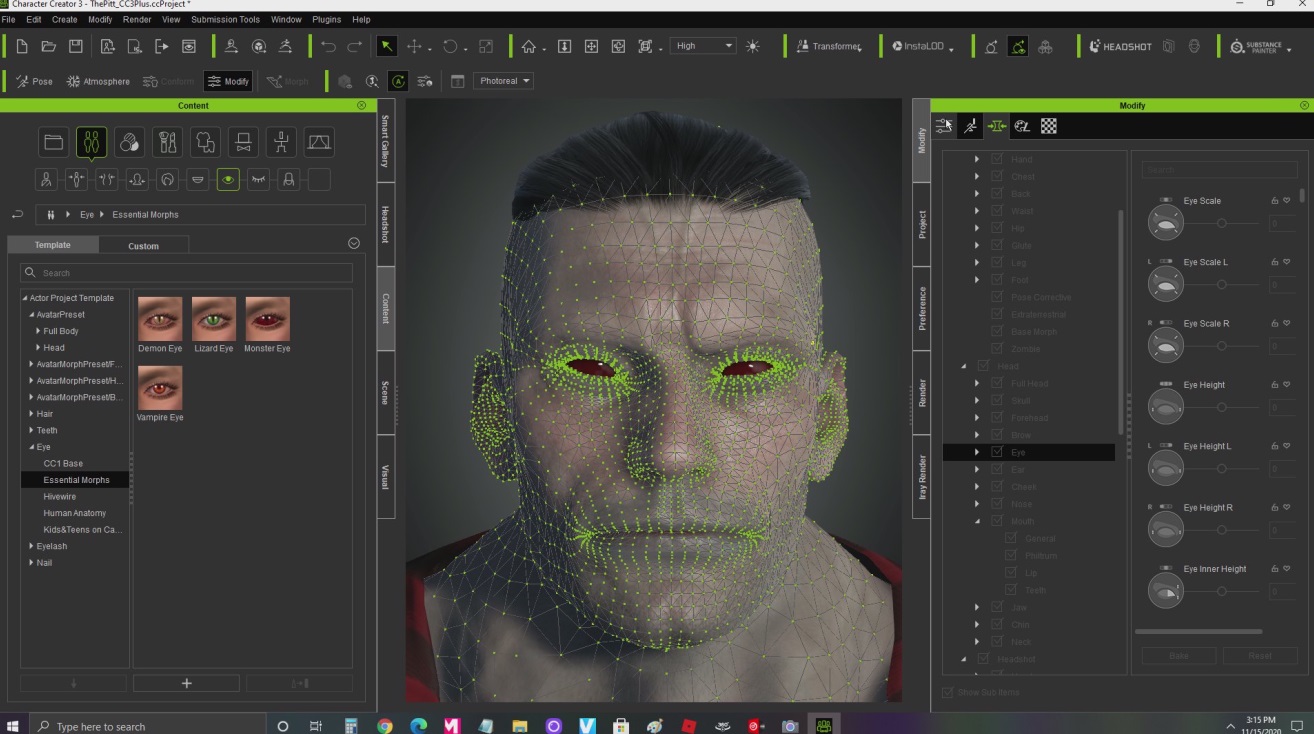Collapse the Eye node in template tree
Viewport: 1314px width, 734px height.
click(31, 447)
